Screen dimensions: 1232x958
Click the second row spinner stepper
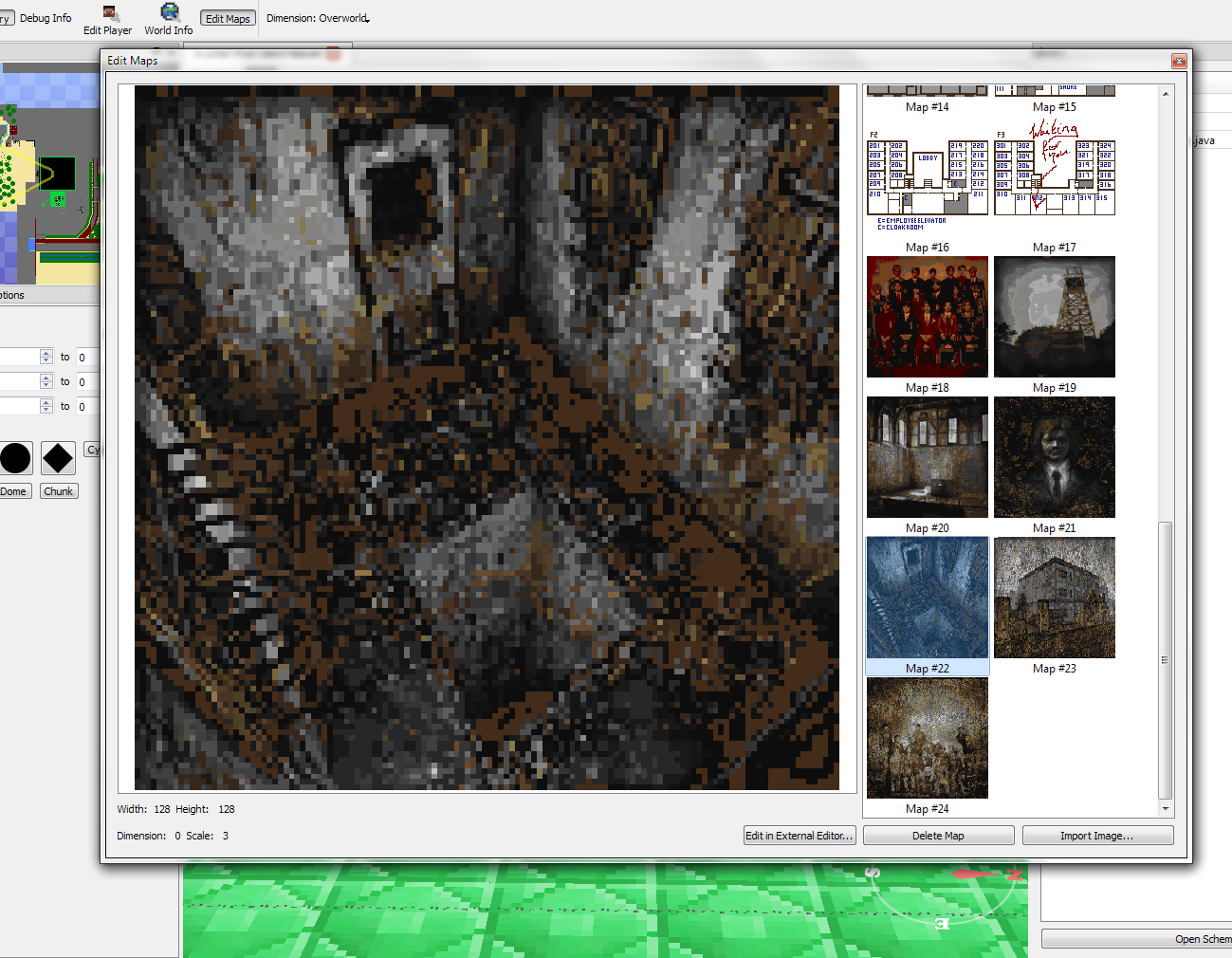[x=46, y=381]
